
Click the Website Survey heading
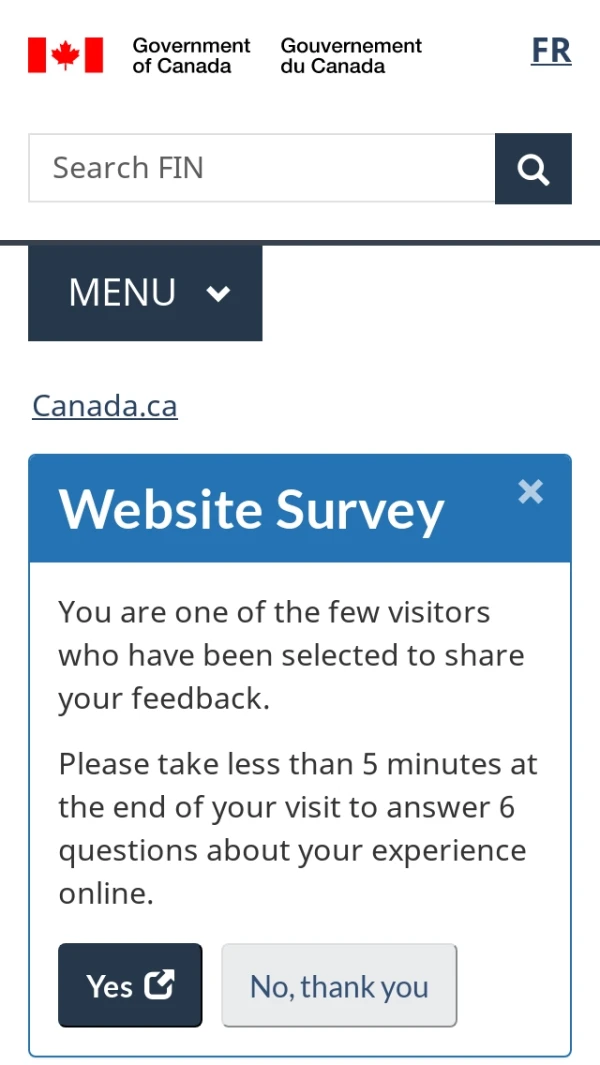(251, 510)
